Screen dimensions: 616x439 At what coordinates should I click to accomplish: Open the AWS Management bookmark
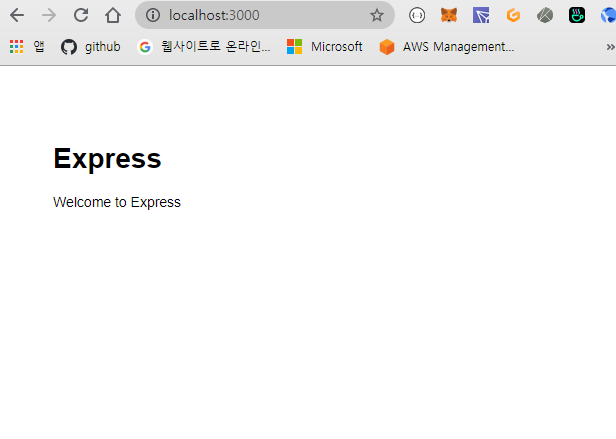point(447,47)
